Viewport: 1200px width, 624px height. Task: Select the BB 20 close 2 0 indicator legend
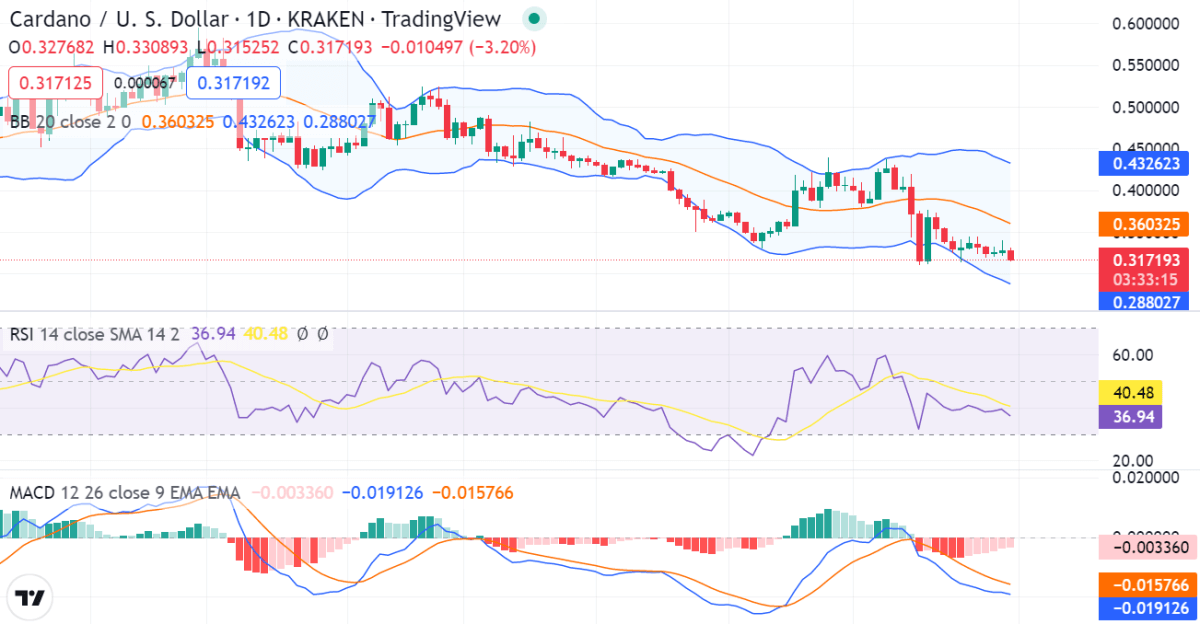[x=71, y=121]
